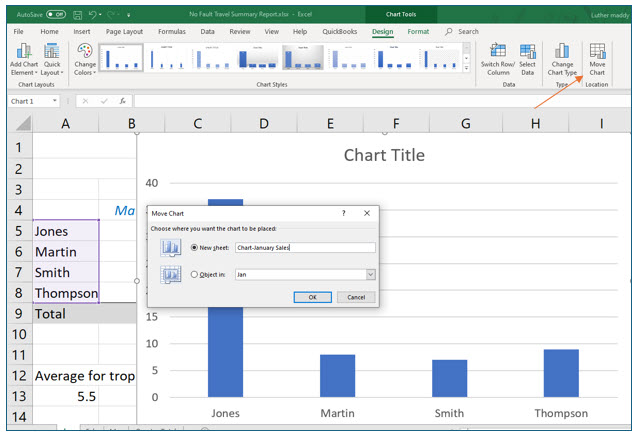Image resolution: width=636 pixels, height=434 pixels.
Task: Select the second chart style thumbnail
Action: [167, 58]
